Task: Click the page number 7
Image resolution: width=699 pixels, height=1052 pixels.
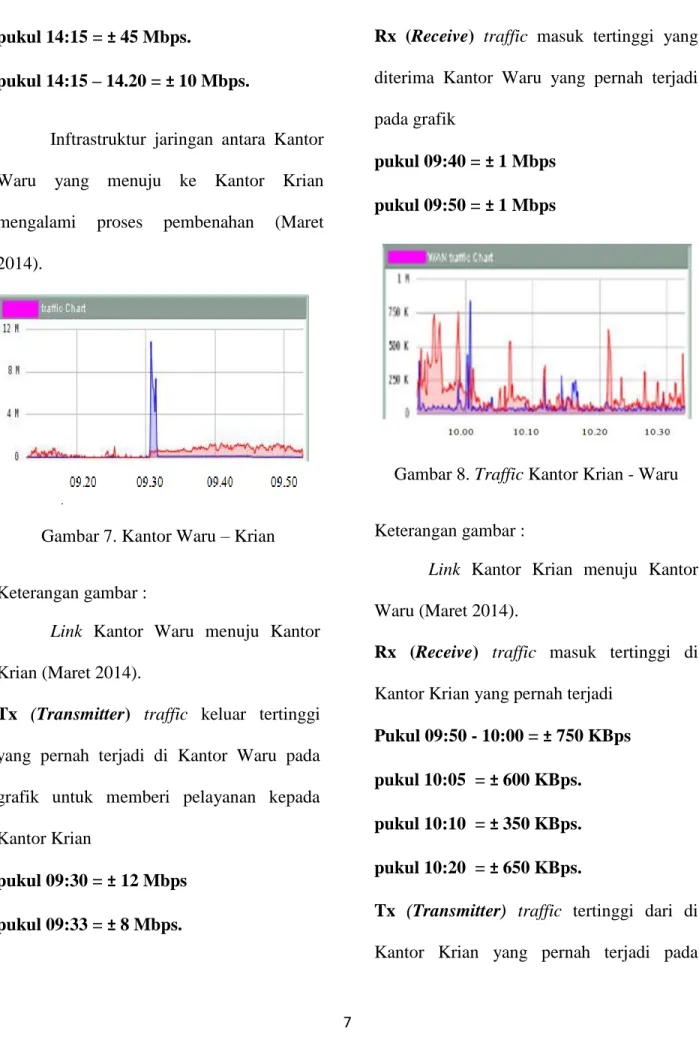Action: 347,1022
